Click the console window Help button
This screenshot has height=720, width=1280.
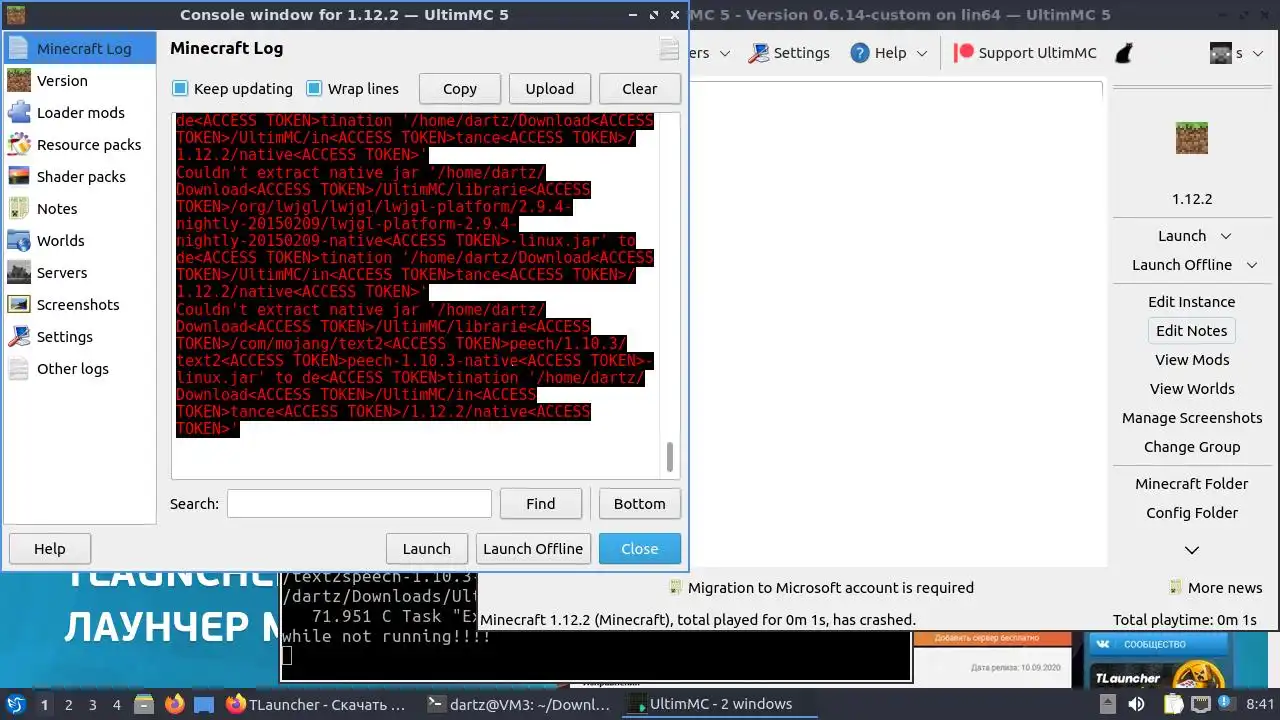[50, 548]
